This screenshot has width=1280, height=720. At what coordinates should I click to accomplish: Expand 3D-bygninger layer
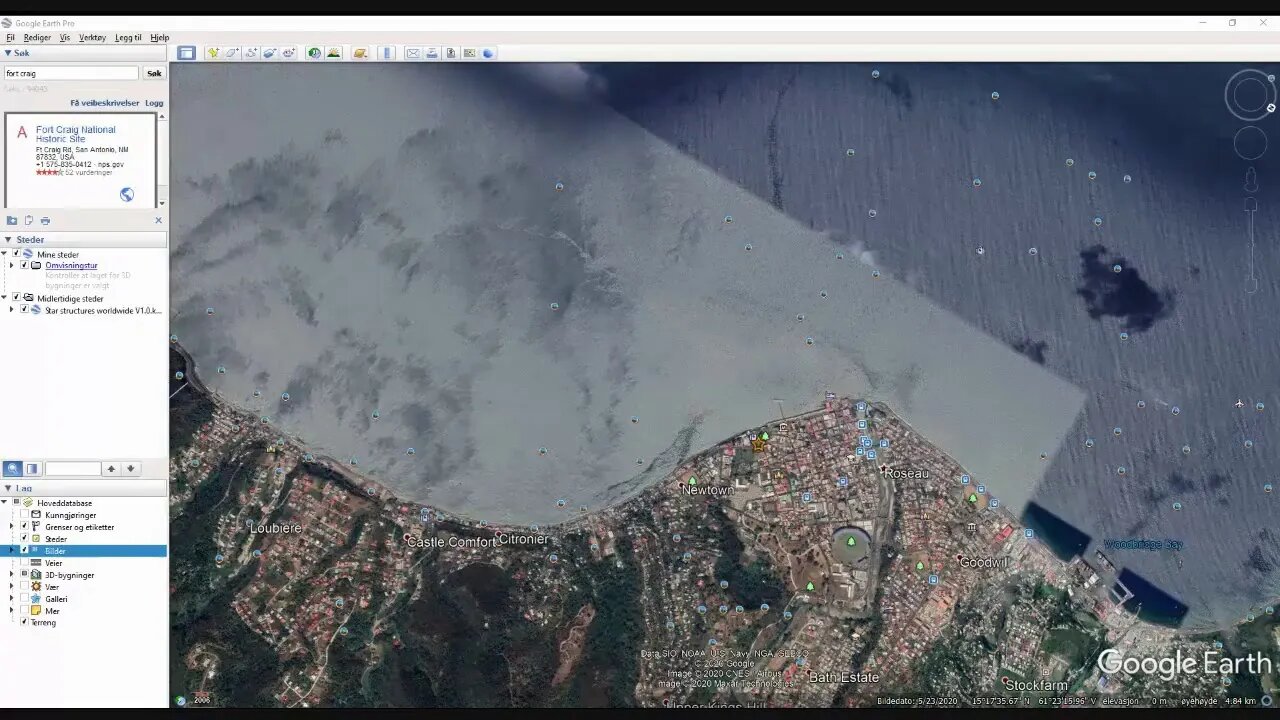click(x=12, y=575)
